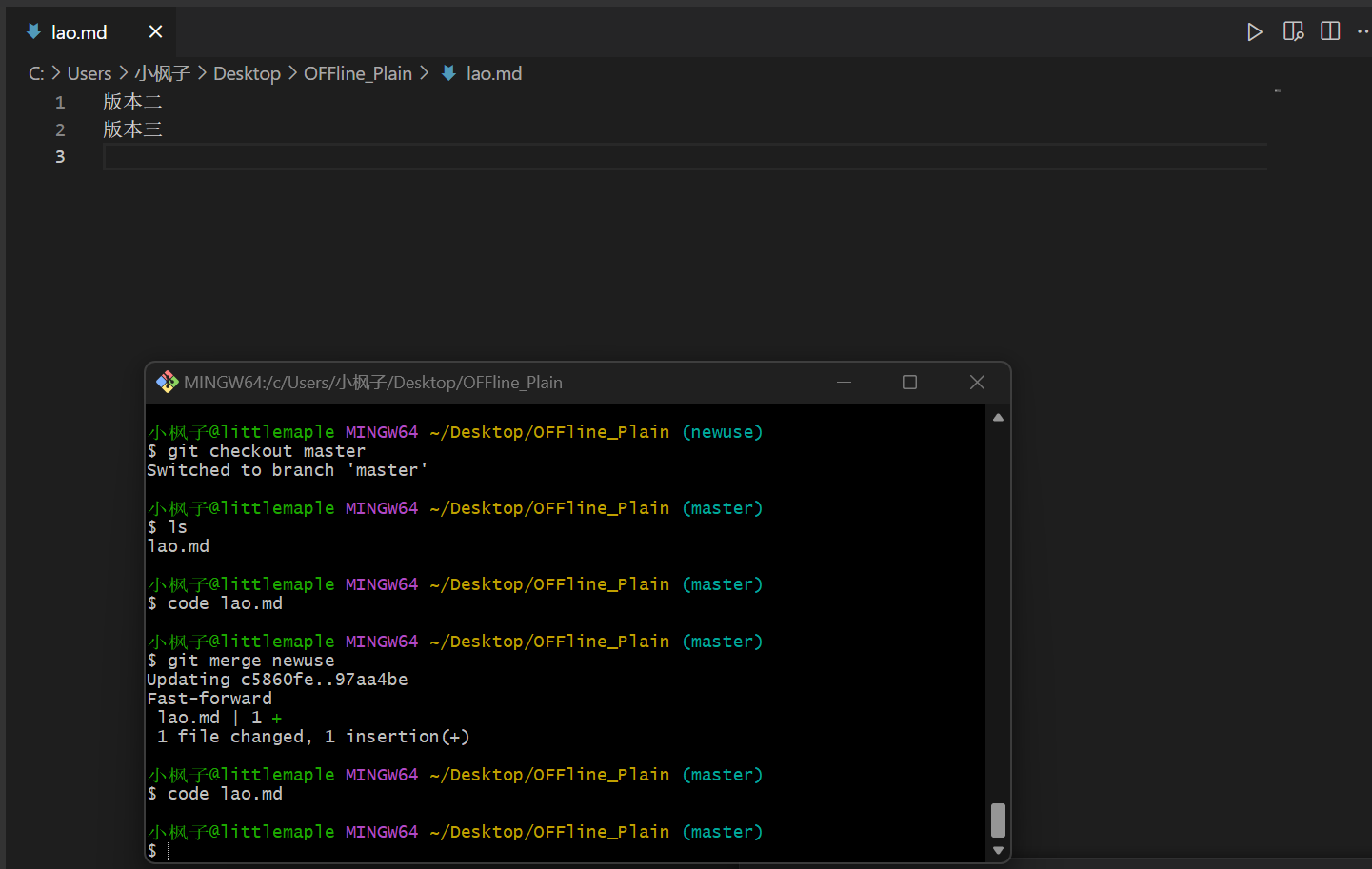Click the Run play icon in editor toolbar
Screen dimensions: 1372x869
pos(1254,32)
